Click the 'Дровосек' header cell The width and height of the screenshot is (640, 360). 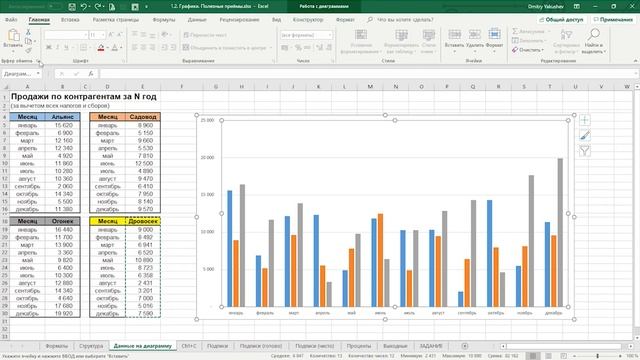[x=143, y=221]
